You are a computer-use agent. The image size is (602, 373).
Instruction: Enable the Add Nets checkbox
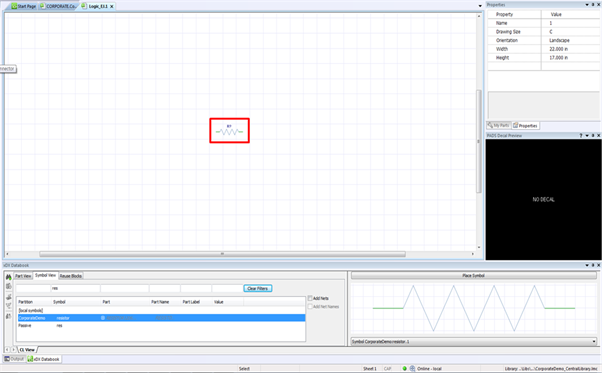pos(310,298)
